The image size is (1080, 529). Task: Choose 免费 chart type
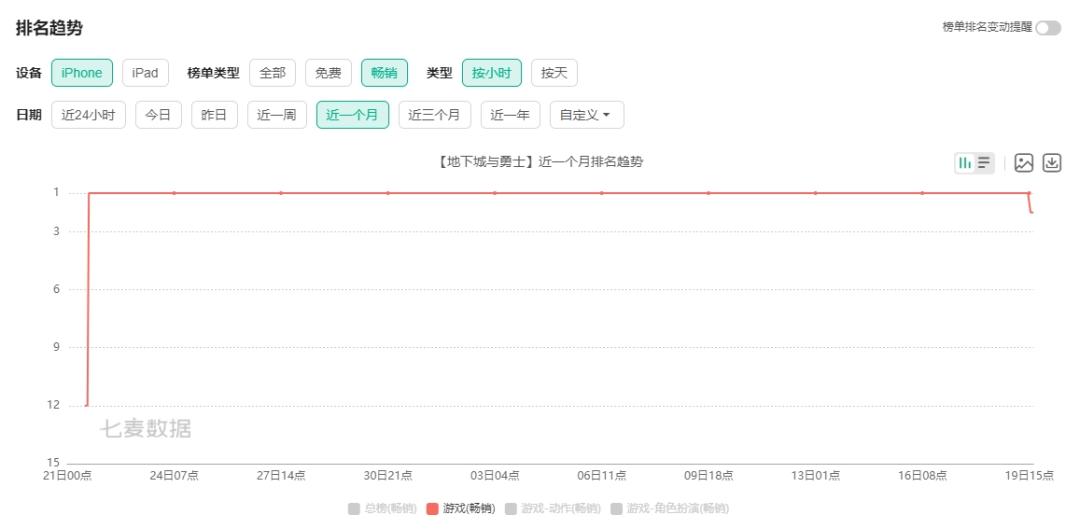[x=328, y=73]
